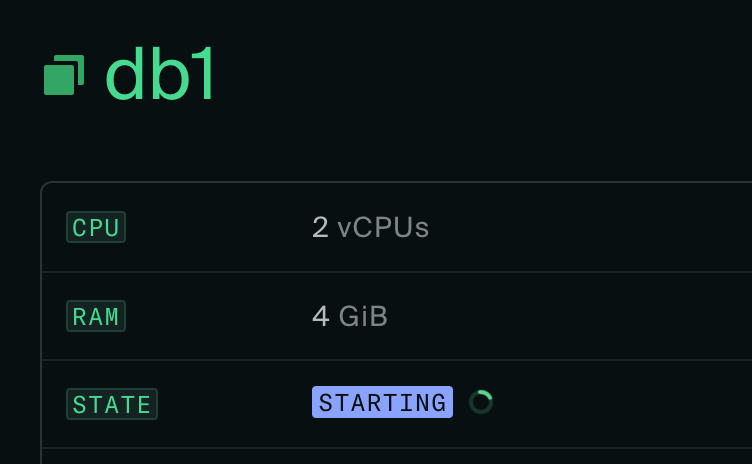
Task: Click the CPU label tag
Action: pyautogui.click(x=96, y=228)
